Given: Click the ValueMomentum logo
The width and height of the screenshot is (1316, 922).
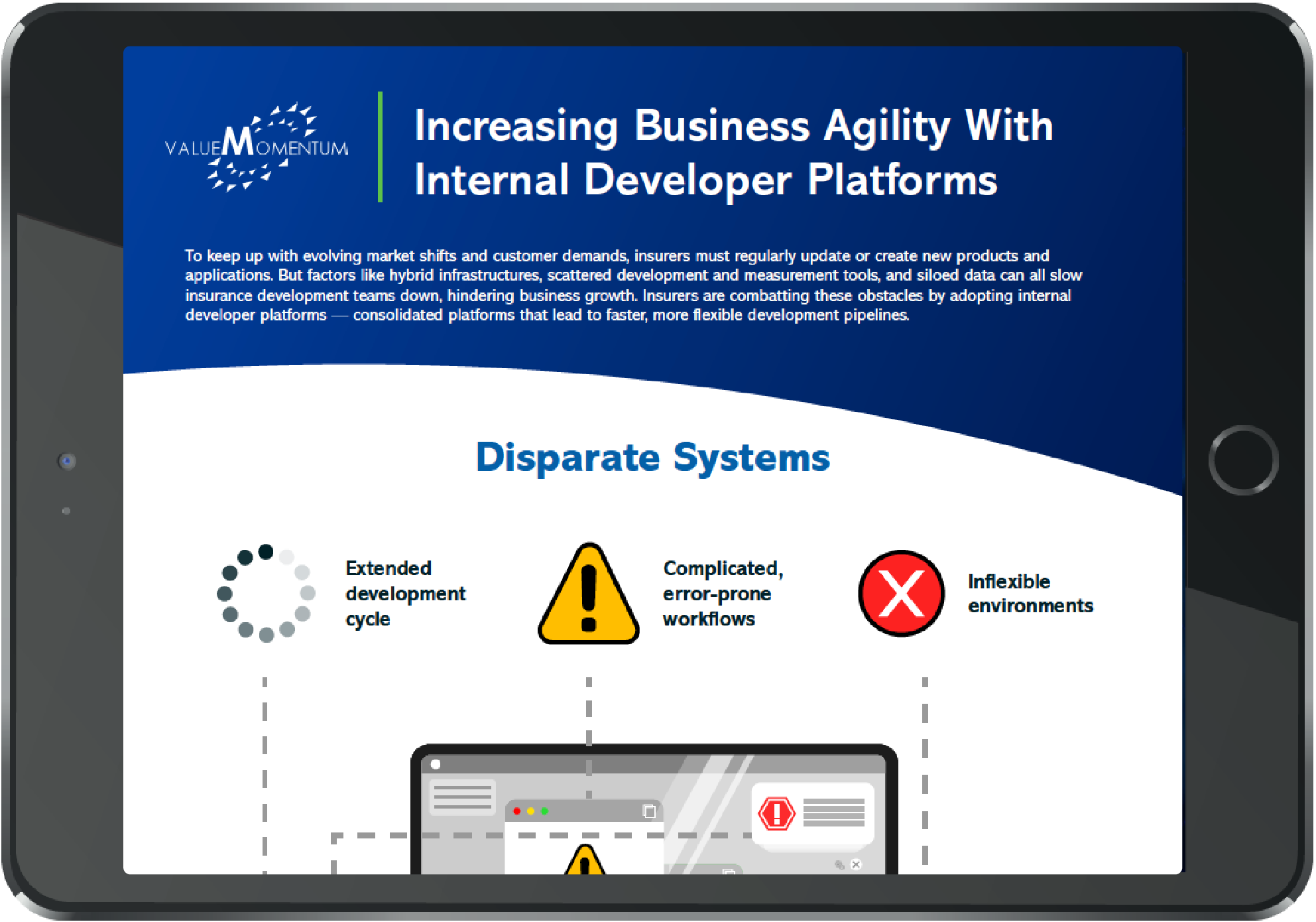Looking at the screenshot, I should pyautogui.click(x=259, y=146).
